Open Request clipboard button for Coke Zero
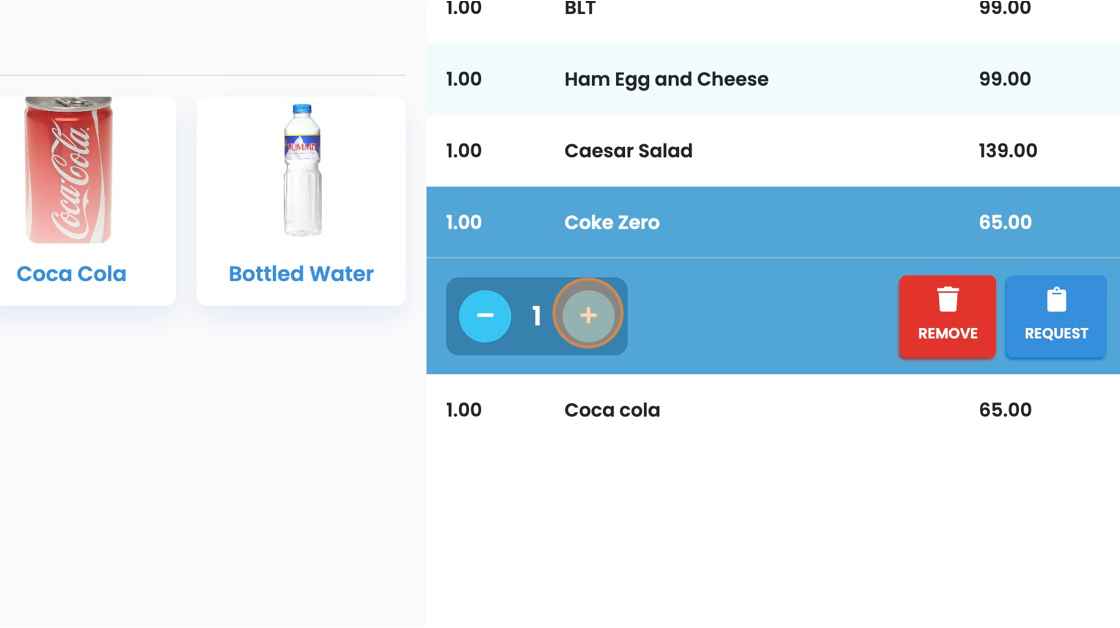Viewport: 1120px width, 628px height. [x=1056, y=317]
